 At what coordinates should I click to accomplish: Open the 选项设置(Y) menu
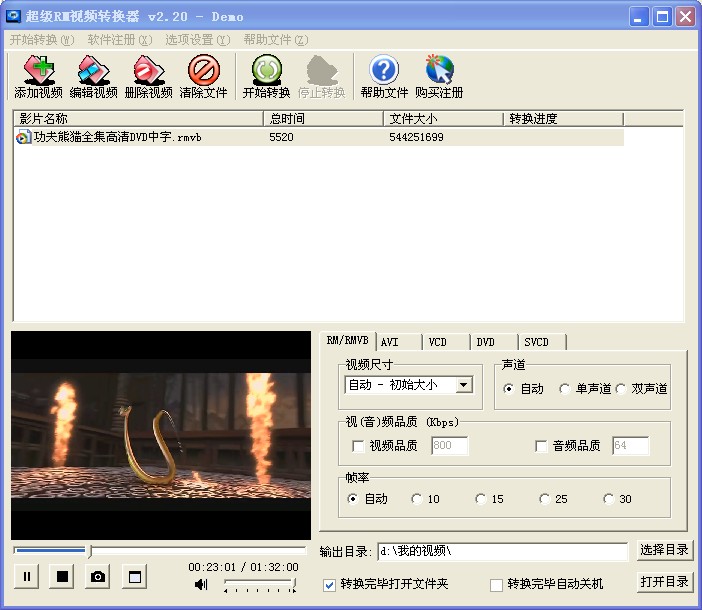(198, 40)
